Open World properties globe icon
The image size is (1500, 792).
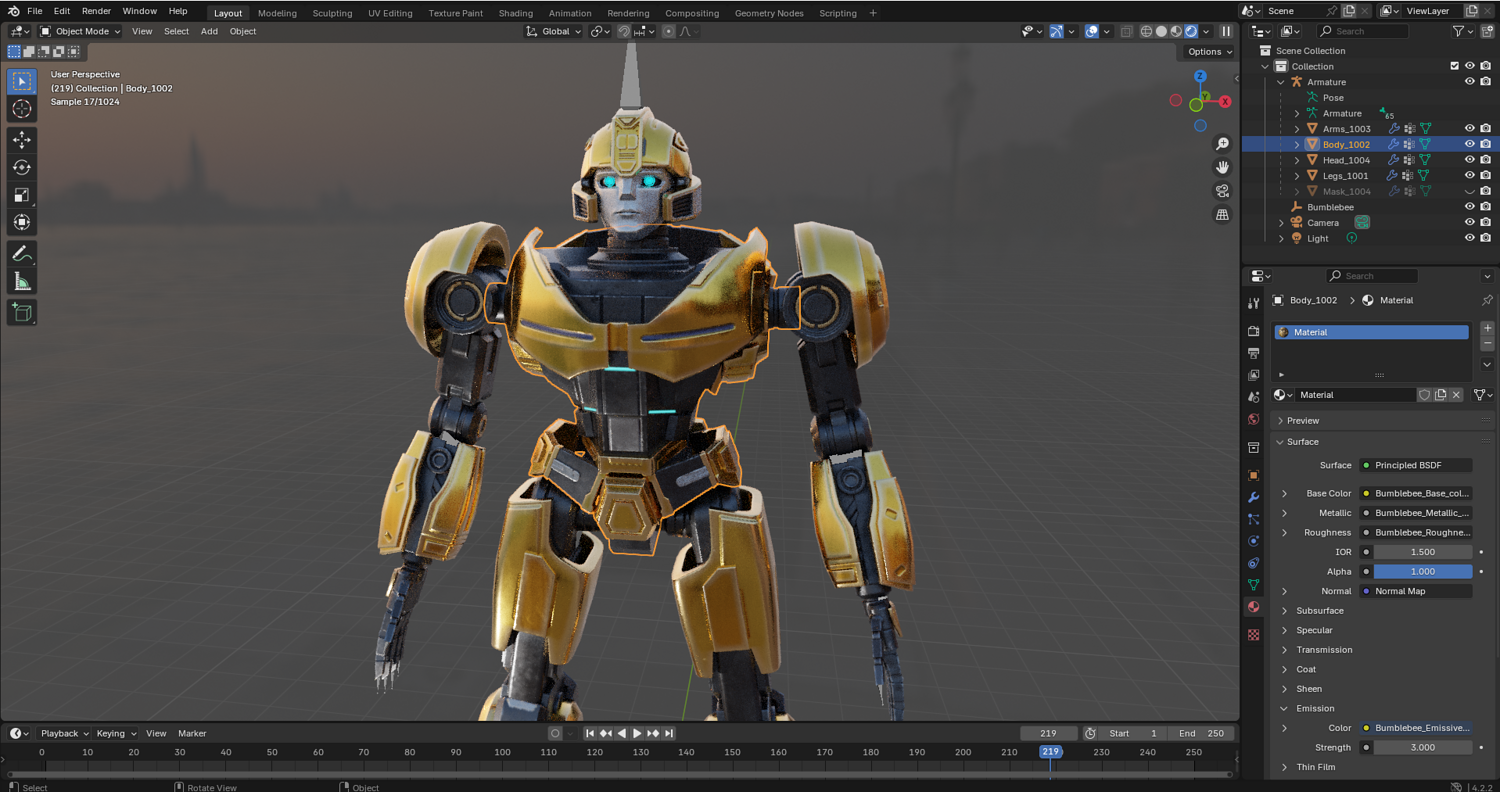click(1254, 419)
